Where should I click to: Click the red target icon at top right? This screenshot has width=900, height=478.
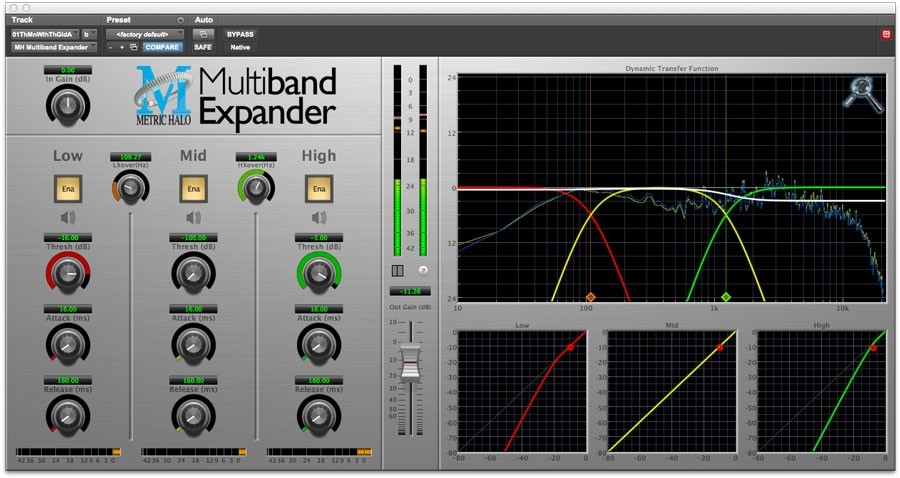click(886, 34)
